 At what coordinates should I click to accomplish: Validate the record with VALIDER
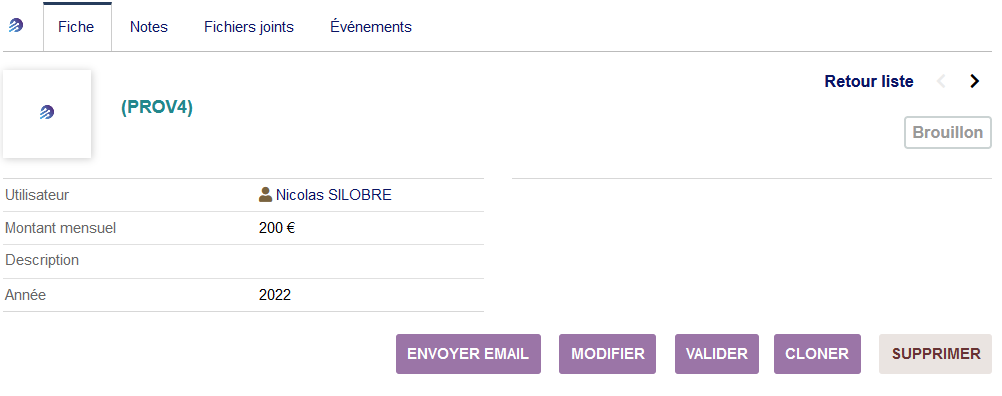717,354
